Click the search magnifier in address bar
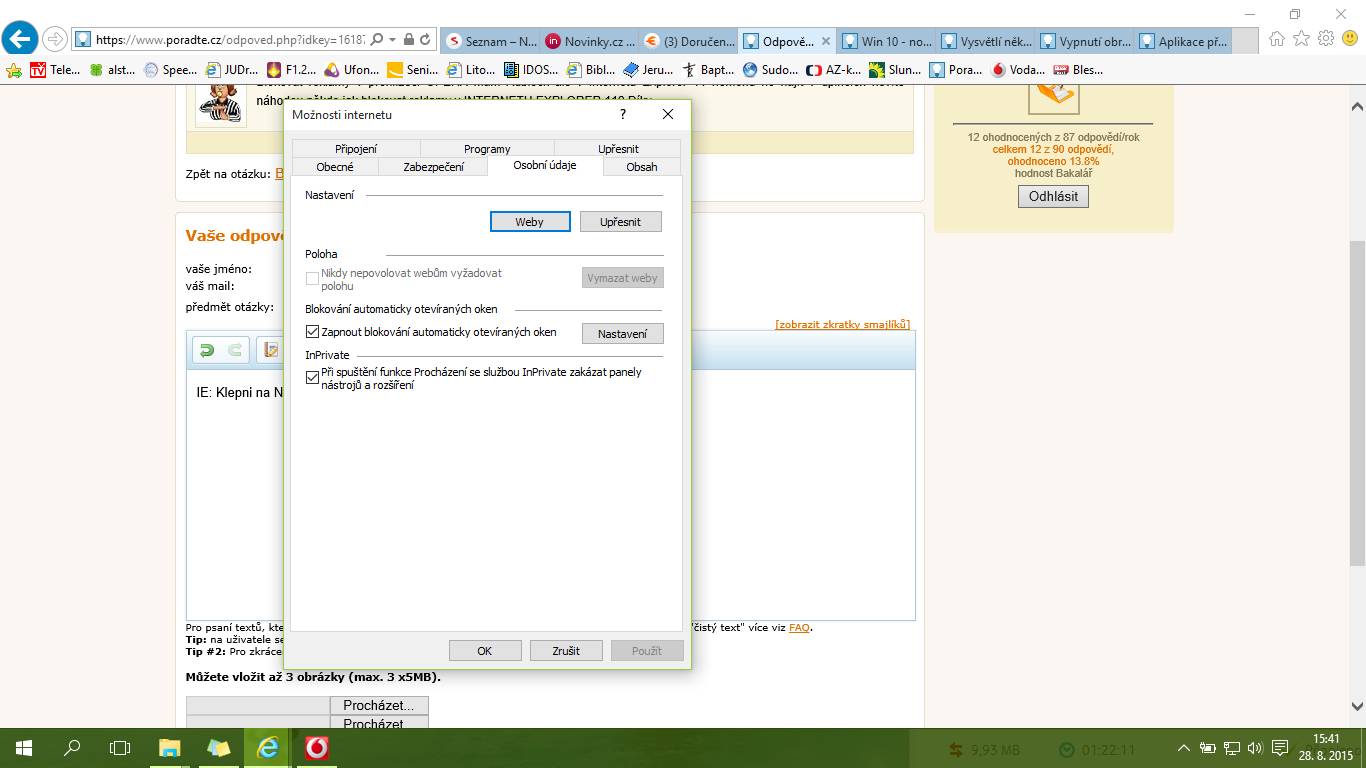Image resolution: width=1366 pixels, height=768 pixels. 377,40
